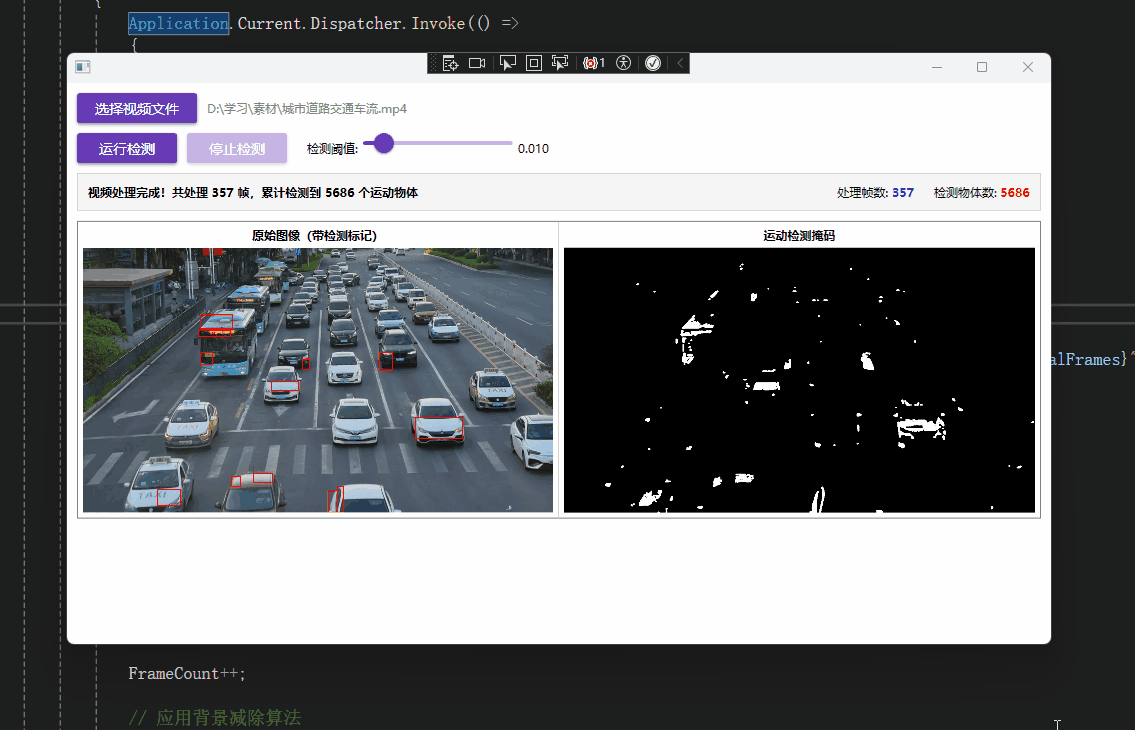Screen dimensions: 1135x730
Task: Close the detection app window
Action: click(x=1027, y=67)
